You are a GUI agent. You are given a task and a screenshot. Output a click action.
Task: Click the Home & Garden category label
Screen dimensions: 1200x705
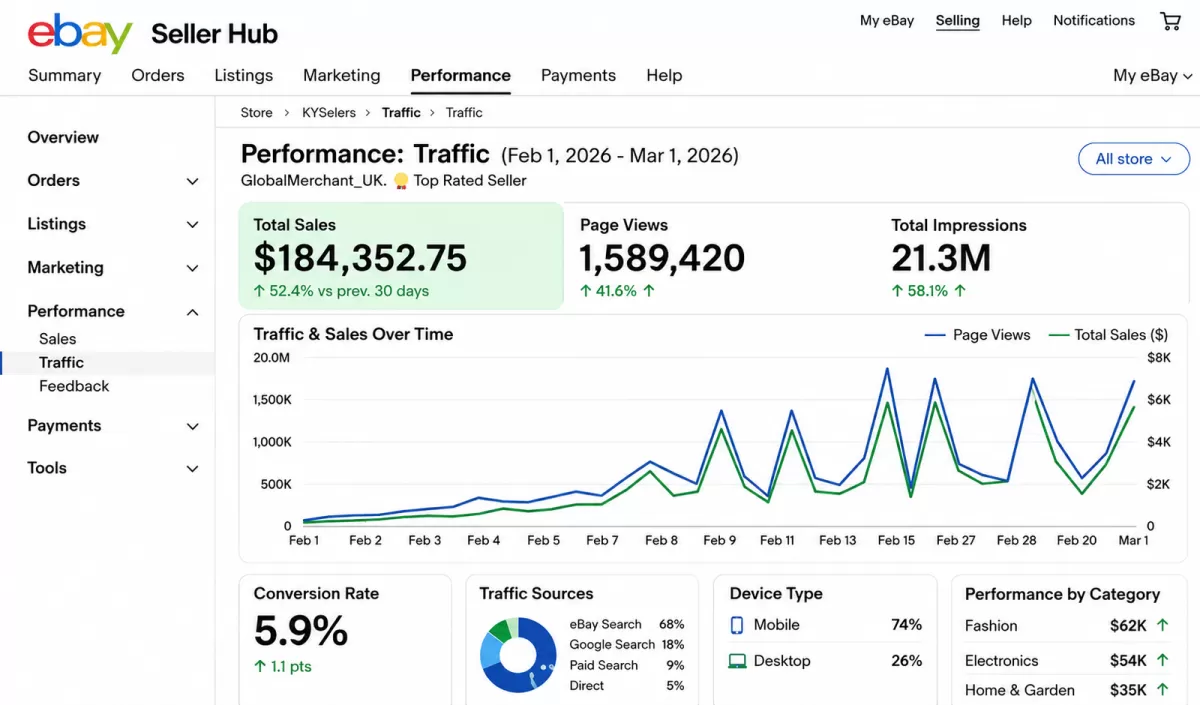(1020, 690)
